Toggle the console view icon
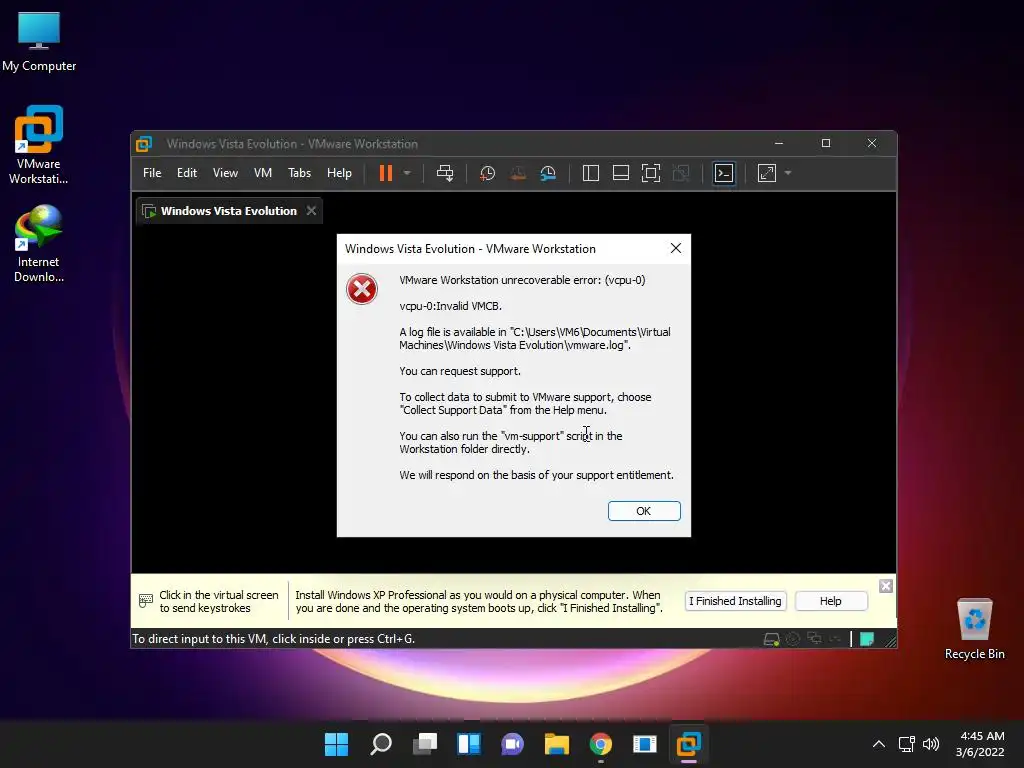Screen dimensions: 1024x768 pos(724,173)
